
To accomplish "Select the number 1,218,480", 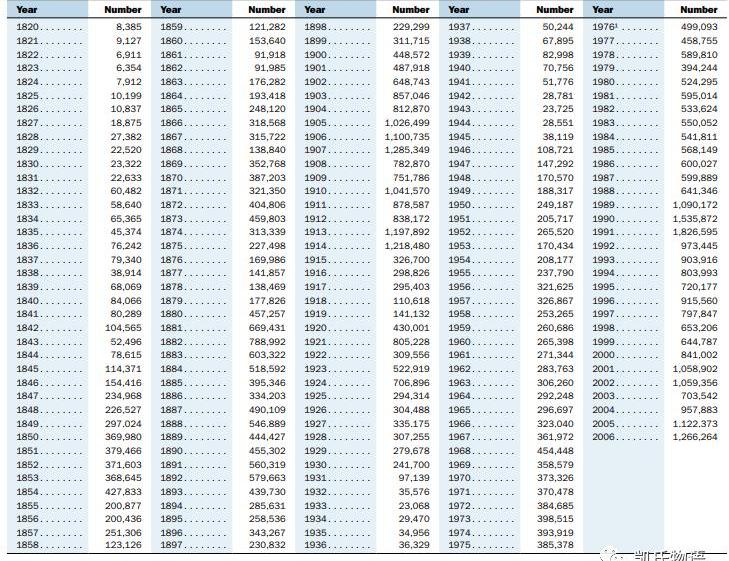I will pyautogui.click(x=407, y=246).
